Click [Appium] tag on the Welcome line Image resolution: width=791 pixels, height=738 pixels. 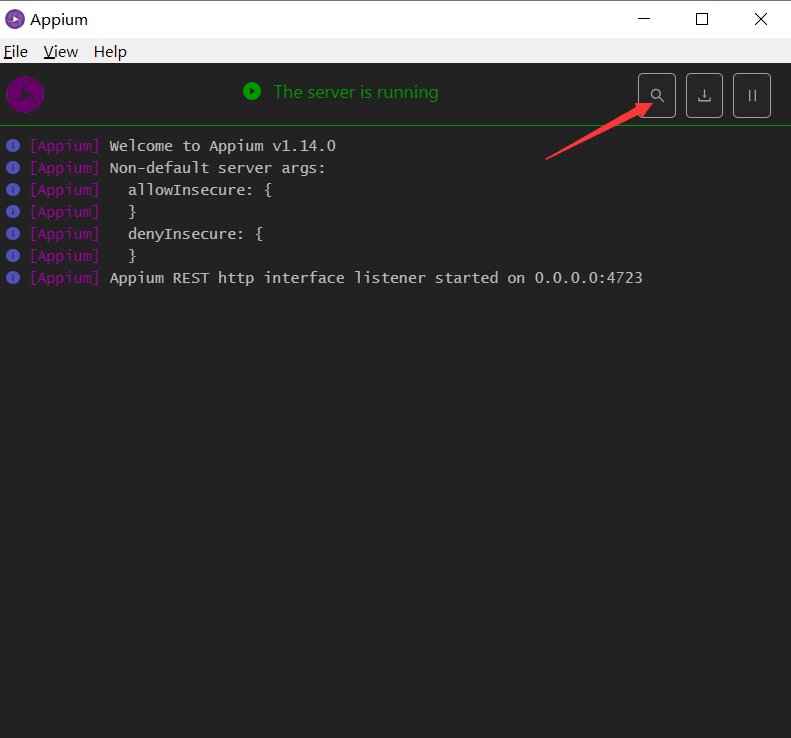pos(65,146)
